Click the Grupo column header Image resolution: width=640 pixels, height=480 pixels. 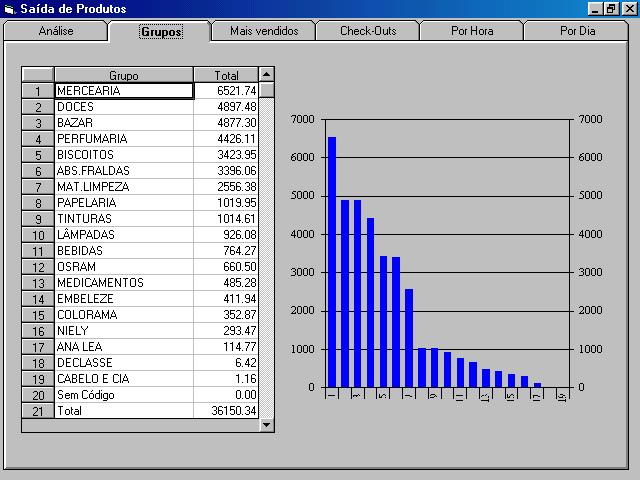click(x=123, y=75)
